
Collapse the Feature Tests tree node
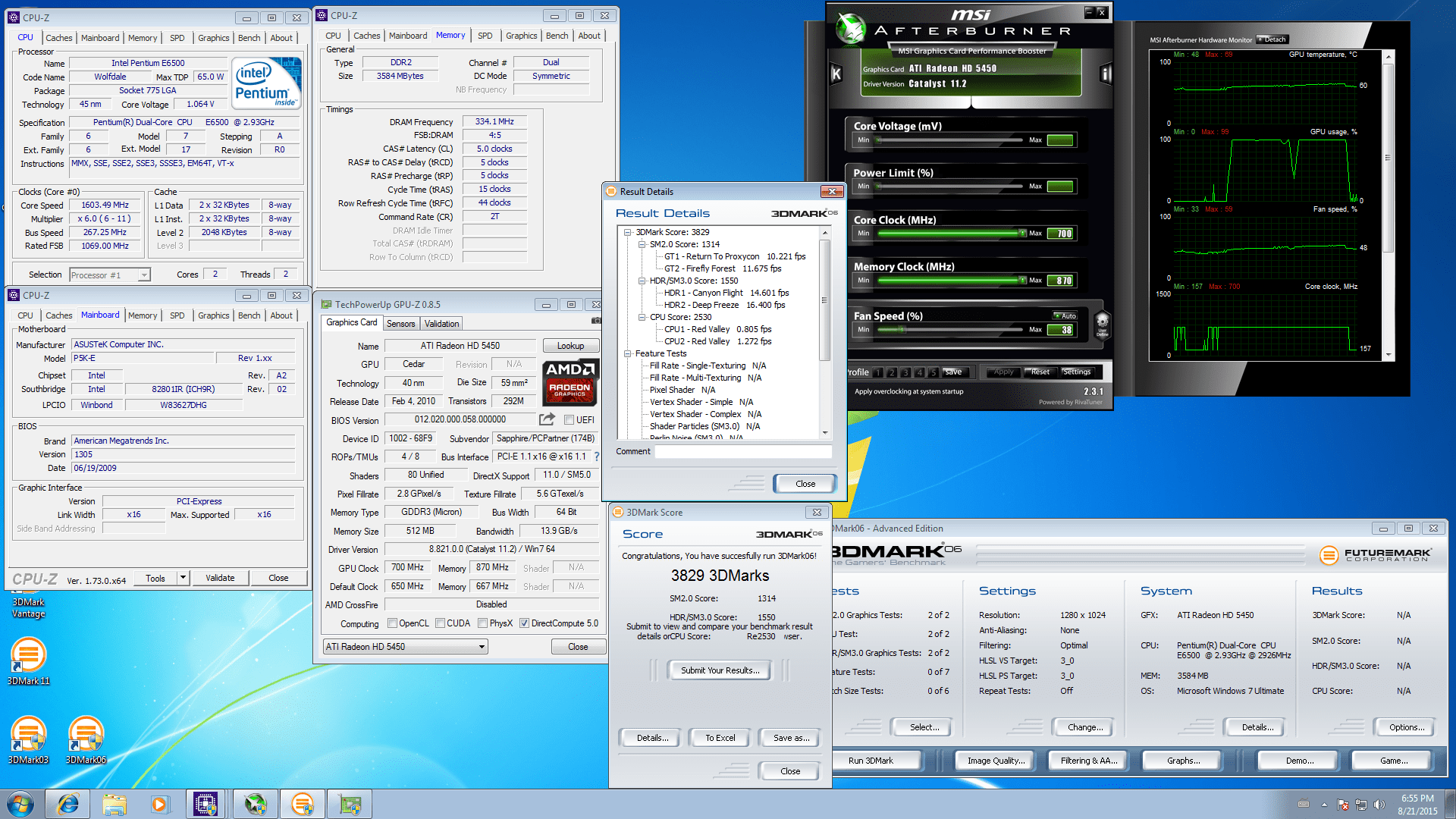pos(627,353)
